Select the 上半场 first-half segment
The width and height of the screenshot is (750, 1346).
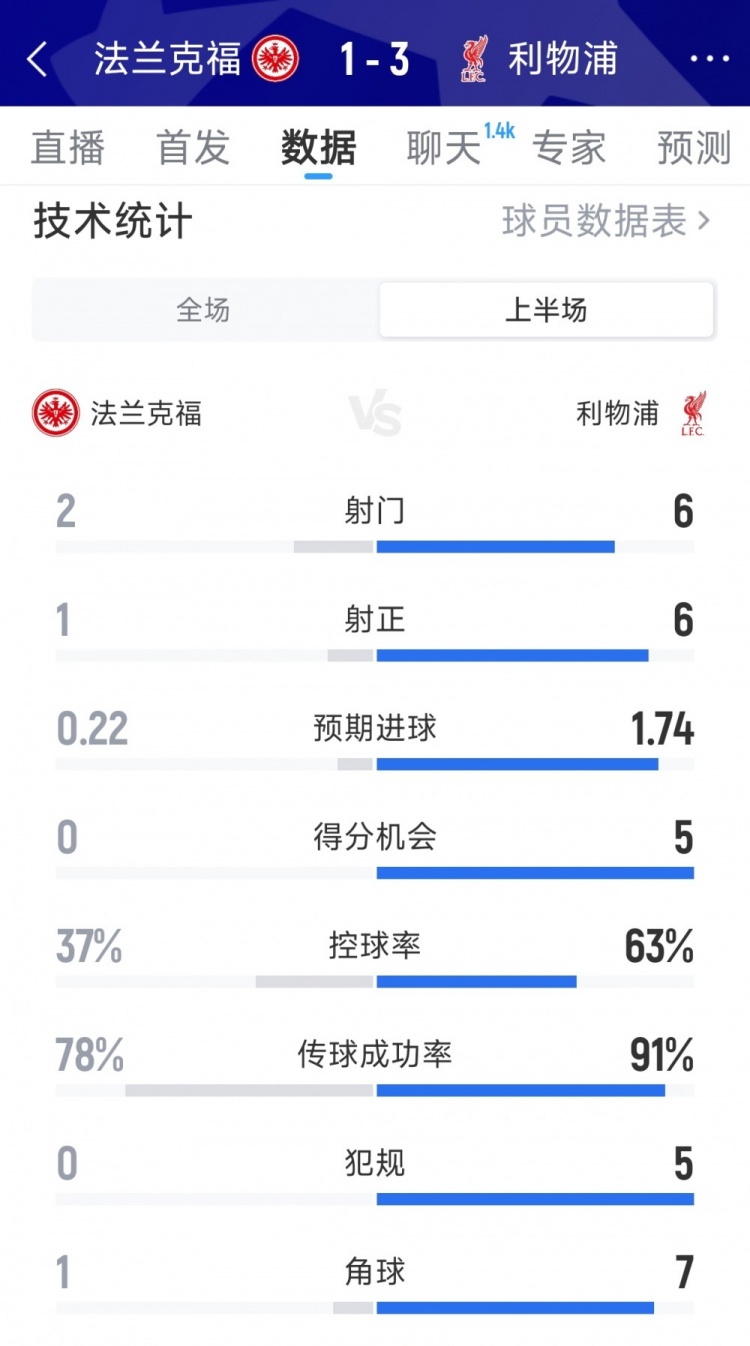tap(546, 310)
